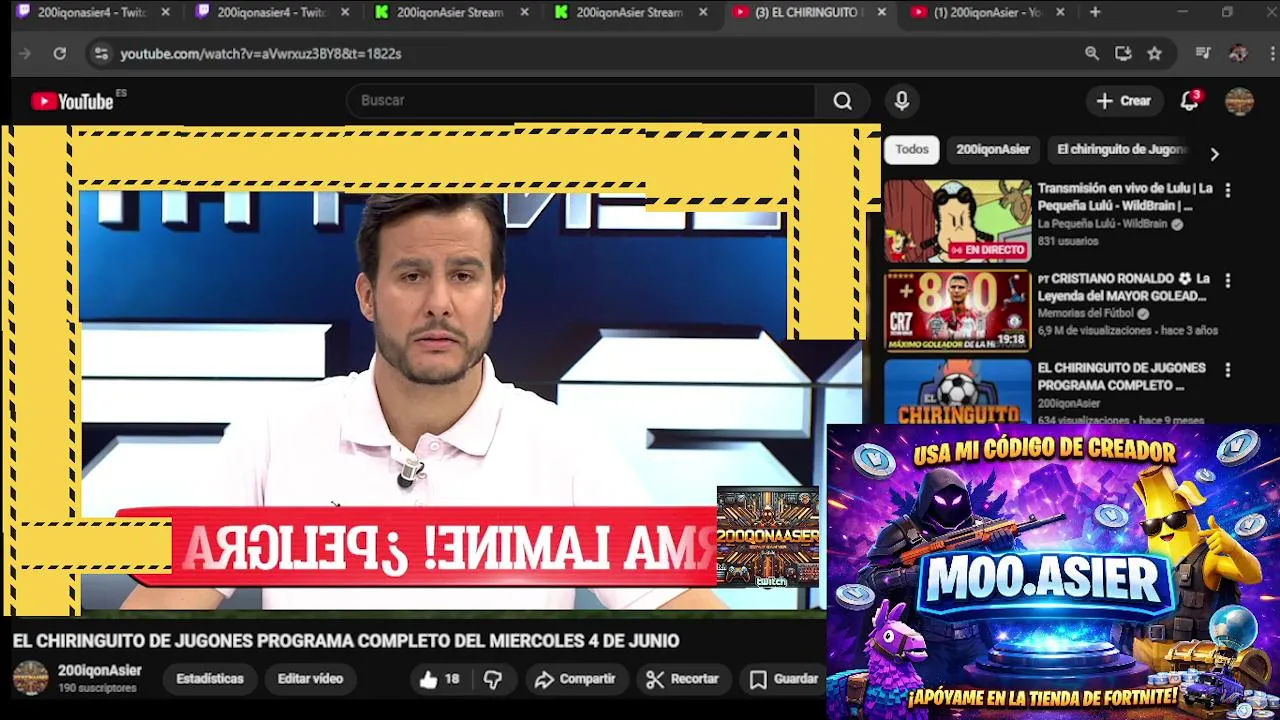1280x720 pixels.
Task: Reload the page with the refresh icon
Action: coord(60,54)
